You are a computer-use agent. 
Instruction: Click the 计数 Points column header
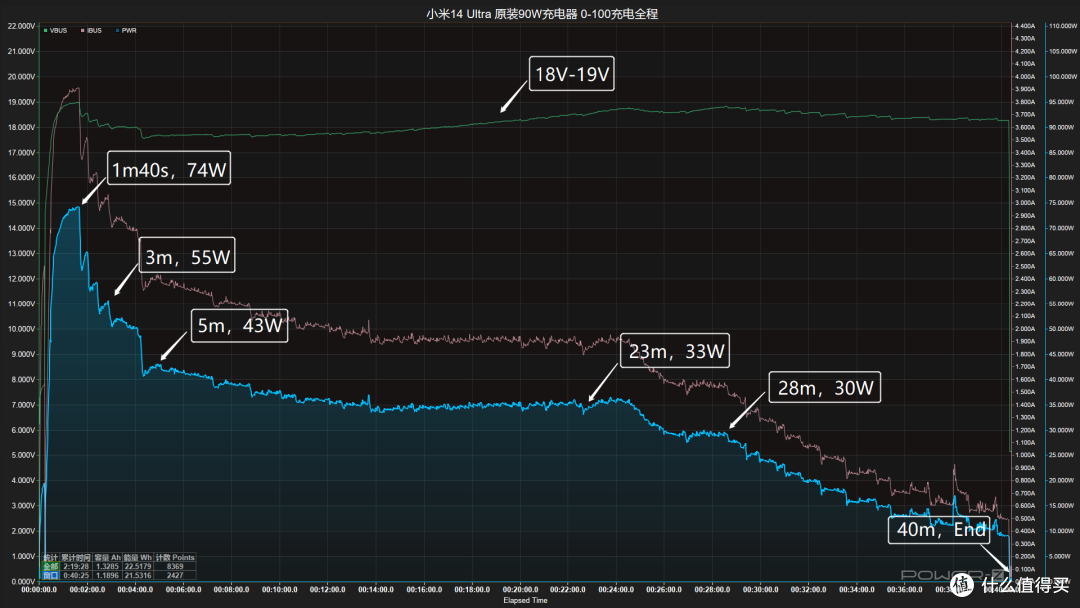coord(175,557)
